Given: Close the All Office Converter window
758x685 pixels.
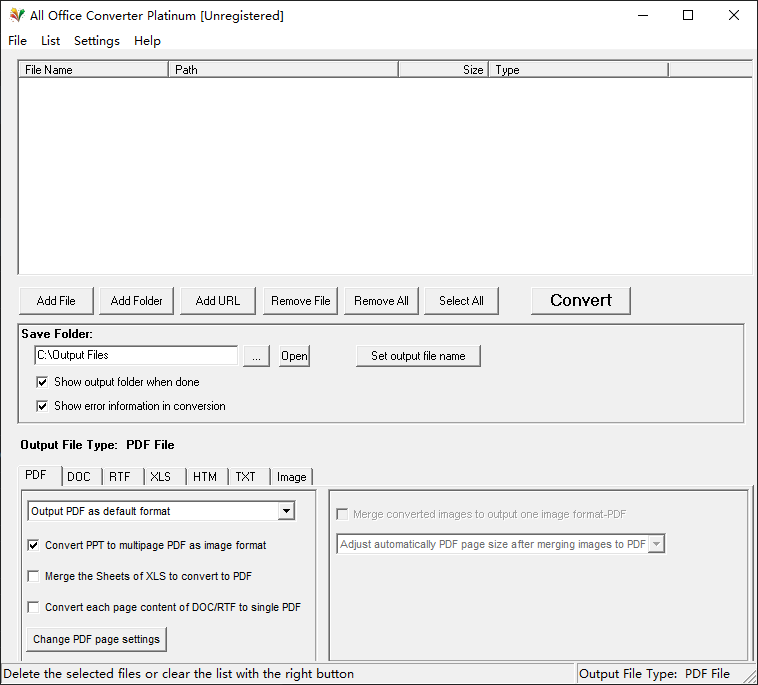Looking at the screenshot, I should pyautogui.click(x=733, y=15).
